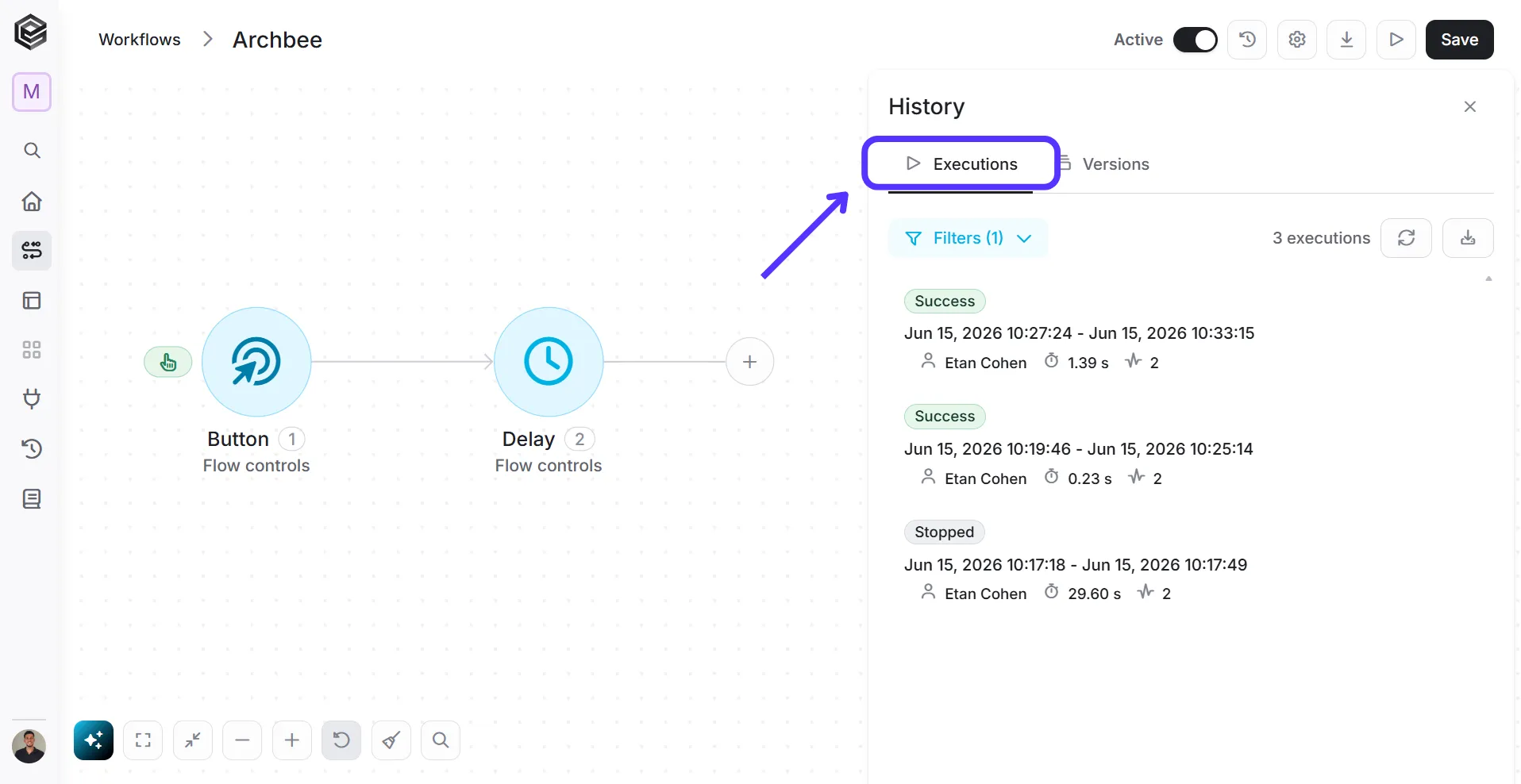Viewport: 1521px width, 784px height.
Task: Select the Button node
Action: [x=256, y=362]
